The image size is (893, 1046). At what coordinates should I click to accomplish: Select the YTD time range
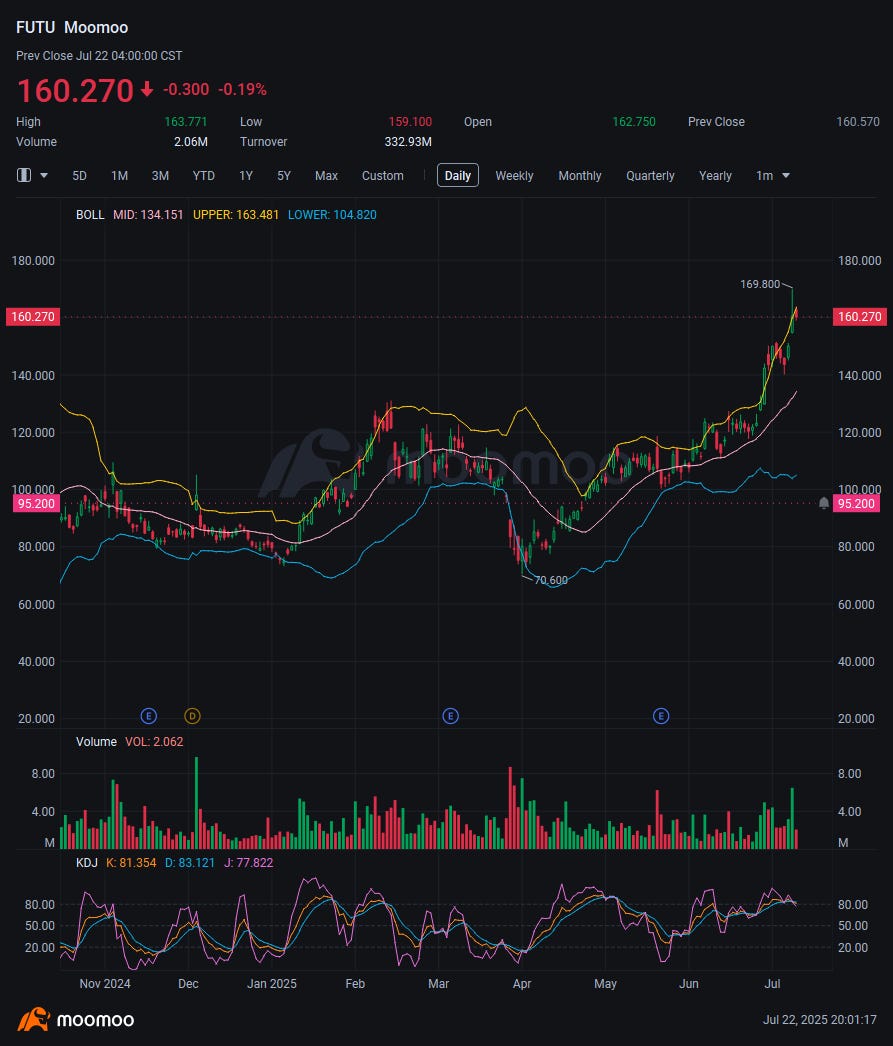click(x=203, y=175)
